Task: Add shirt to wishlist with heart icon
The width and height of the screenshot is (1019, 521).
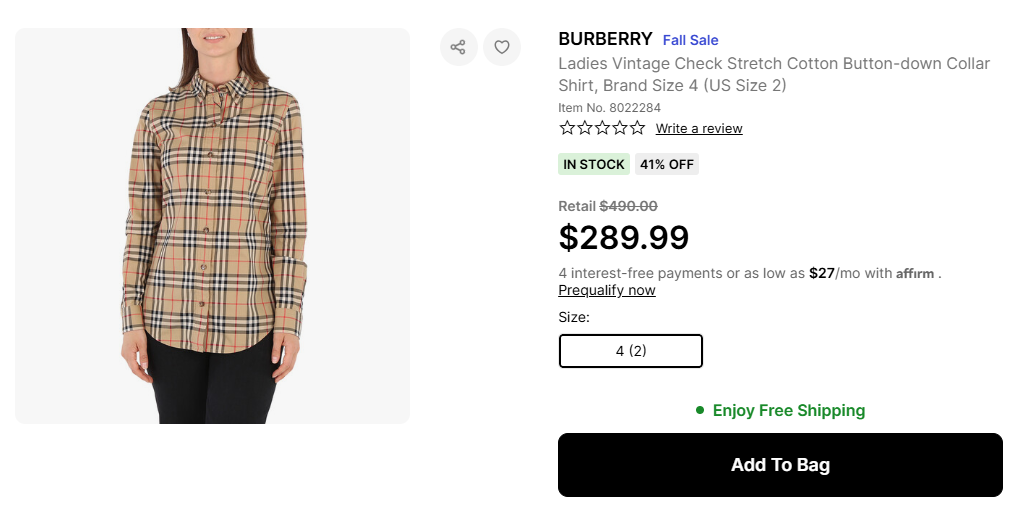Action: click(502, 47)
